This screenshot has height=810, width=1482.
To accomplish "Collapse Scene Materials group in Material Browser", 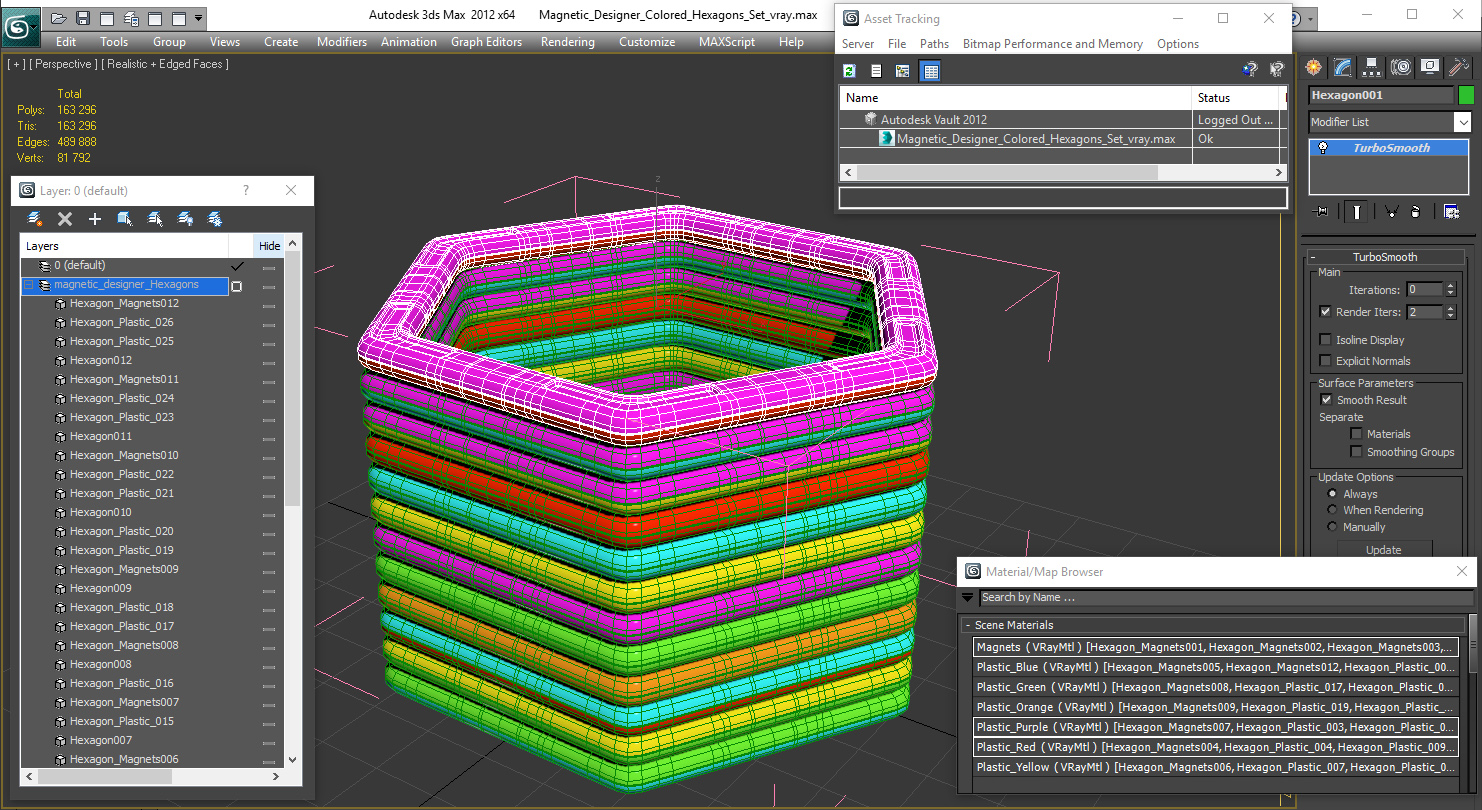I will 968,625.
